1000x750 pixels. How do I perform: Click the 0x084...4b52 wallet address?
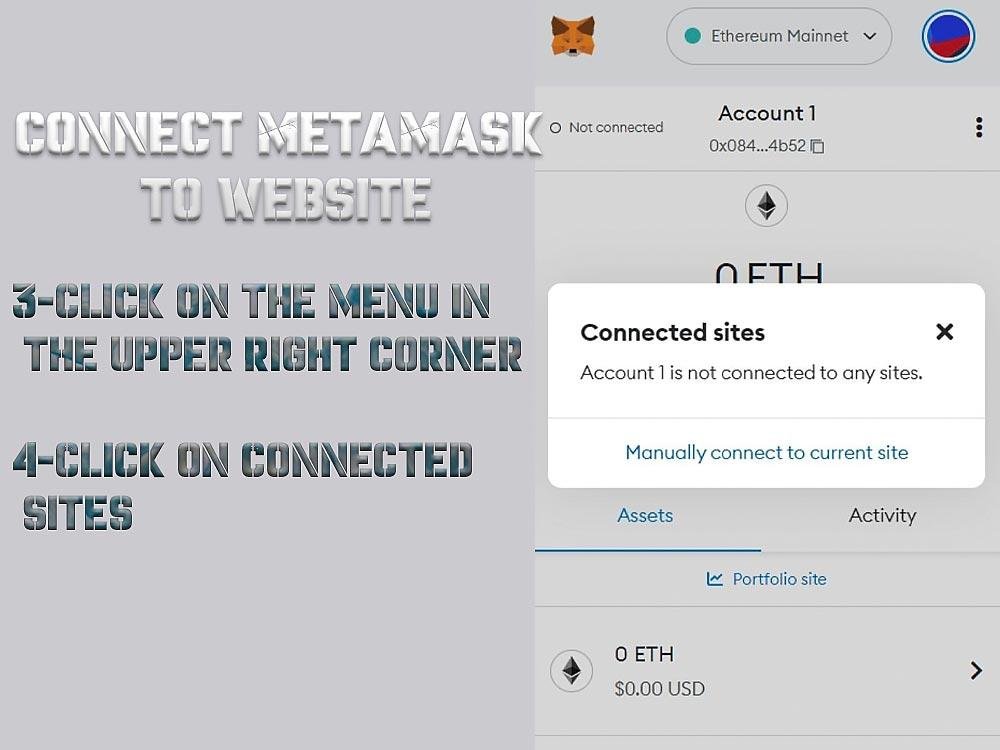(758, 146)
